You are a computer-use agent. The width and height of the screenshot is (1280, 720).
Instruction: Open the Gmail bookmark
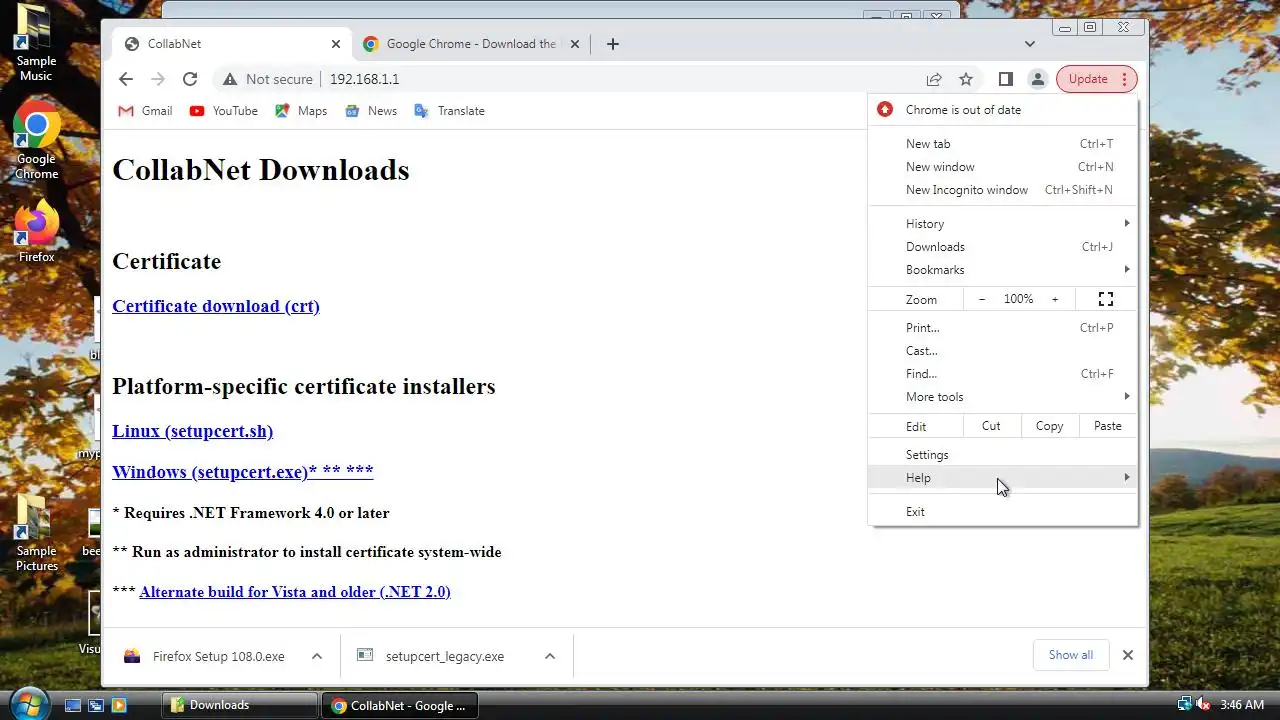[145, 111]
